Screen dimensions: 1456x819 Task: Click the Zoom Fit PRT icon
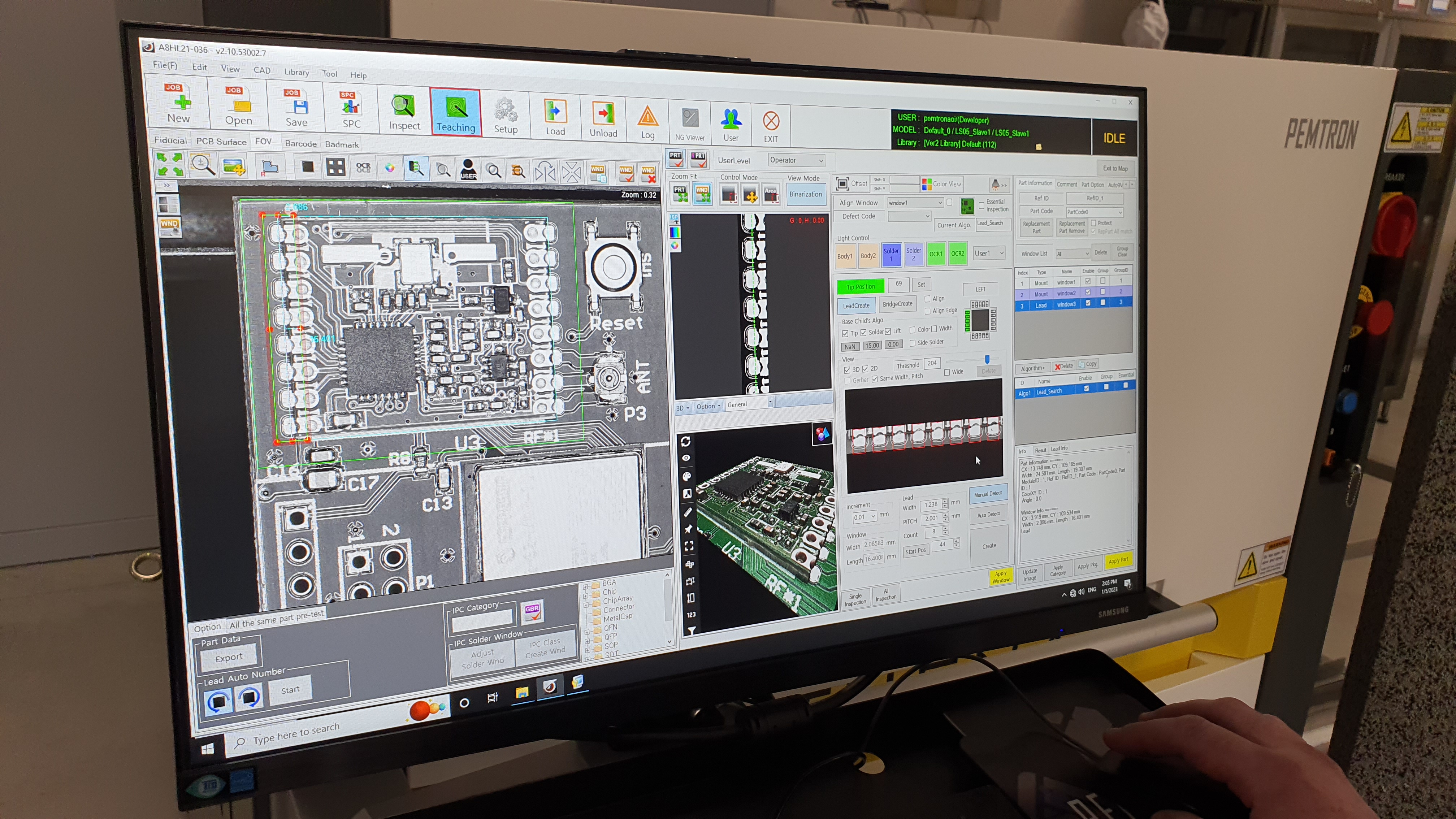[x=681, y=194]
